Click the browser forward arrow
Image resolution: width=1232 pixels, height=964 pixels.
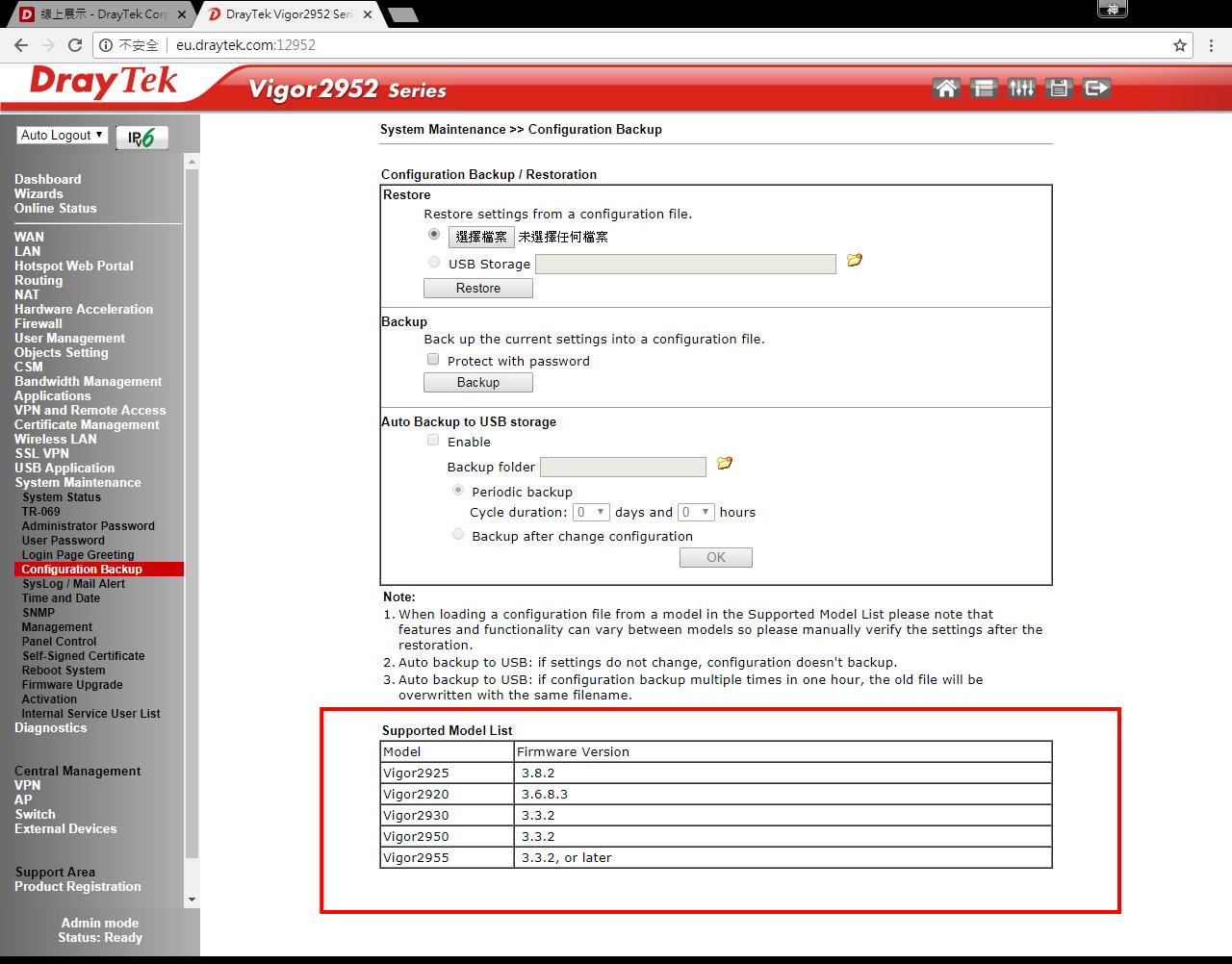click(x=48, y=45)
